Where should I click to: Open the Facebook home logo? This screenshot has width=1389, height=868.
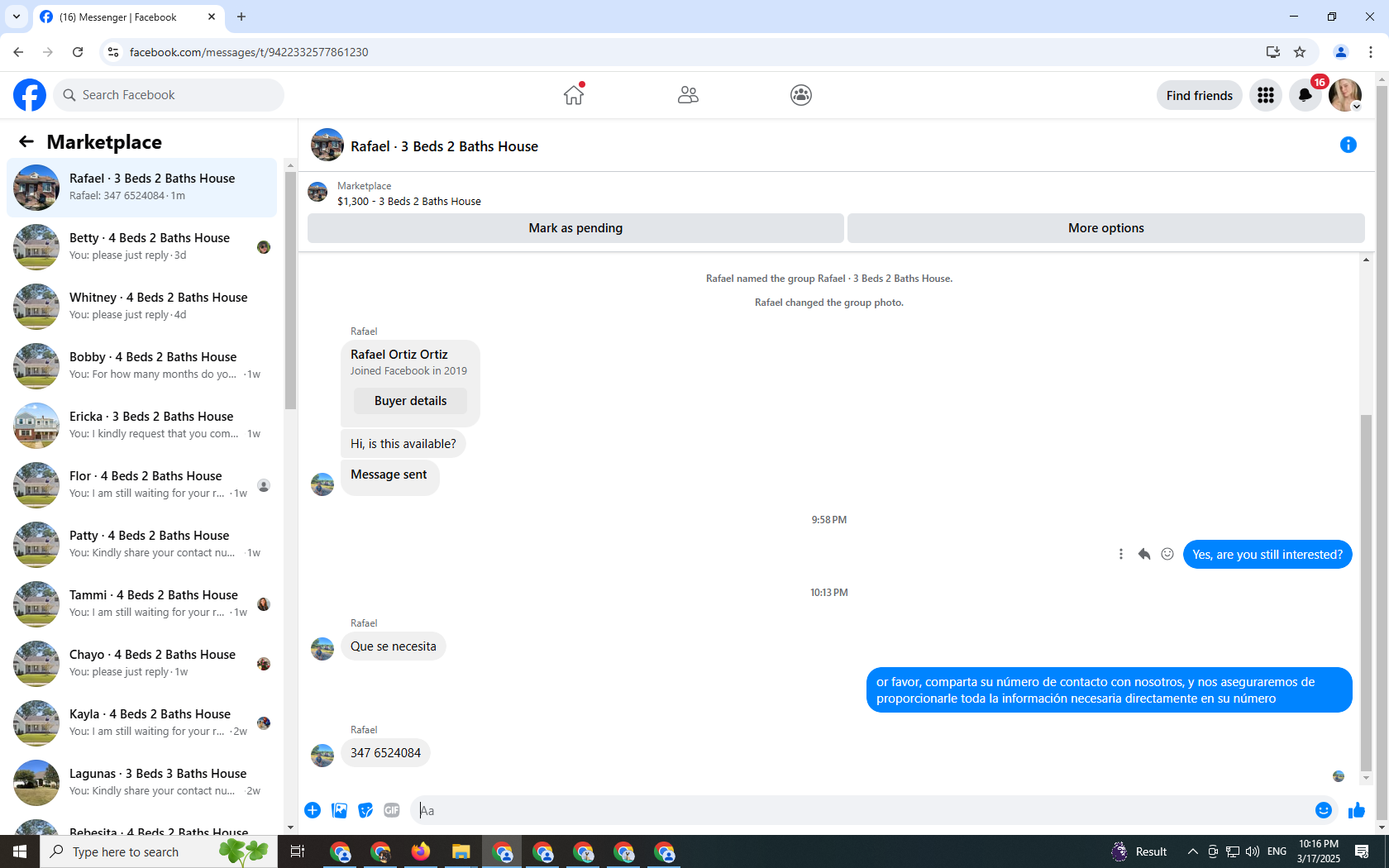click(30, 95)
